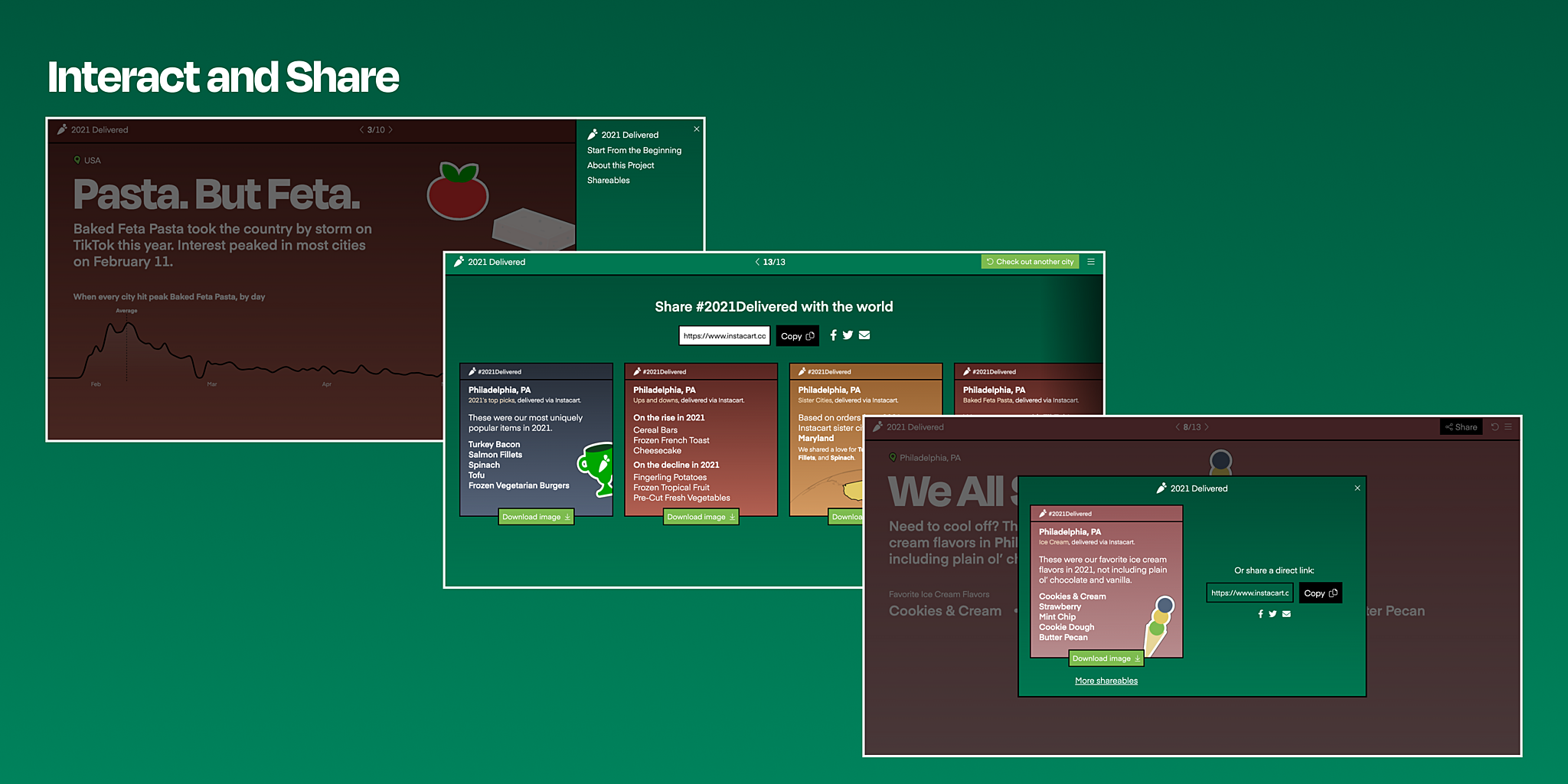Open the 'Ups and downs' card
This screenshot has width=1568, height=784.
[x=701, y=439]
